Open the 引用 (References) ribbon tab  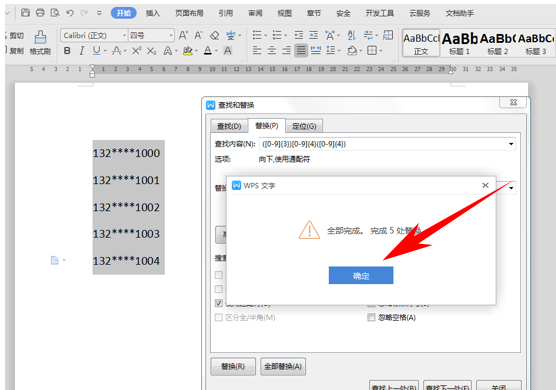tap(226, 13)
